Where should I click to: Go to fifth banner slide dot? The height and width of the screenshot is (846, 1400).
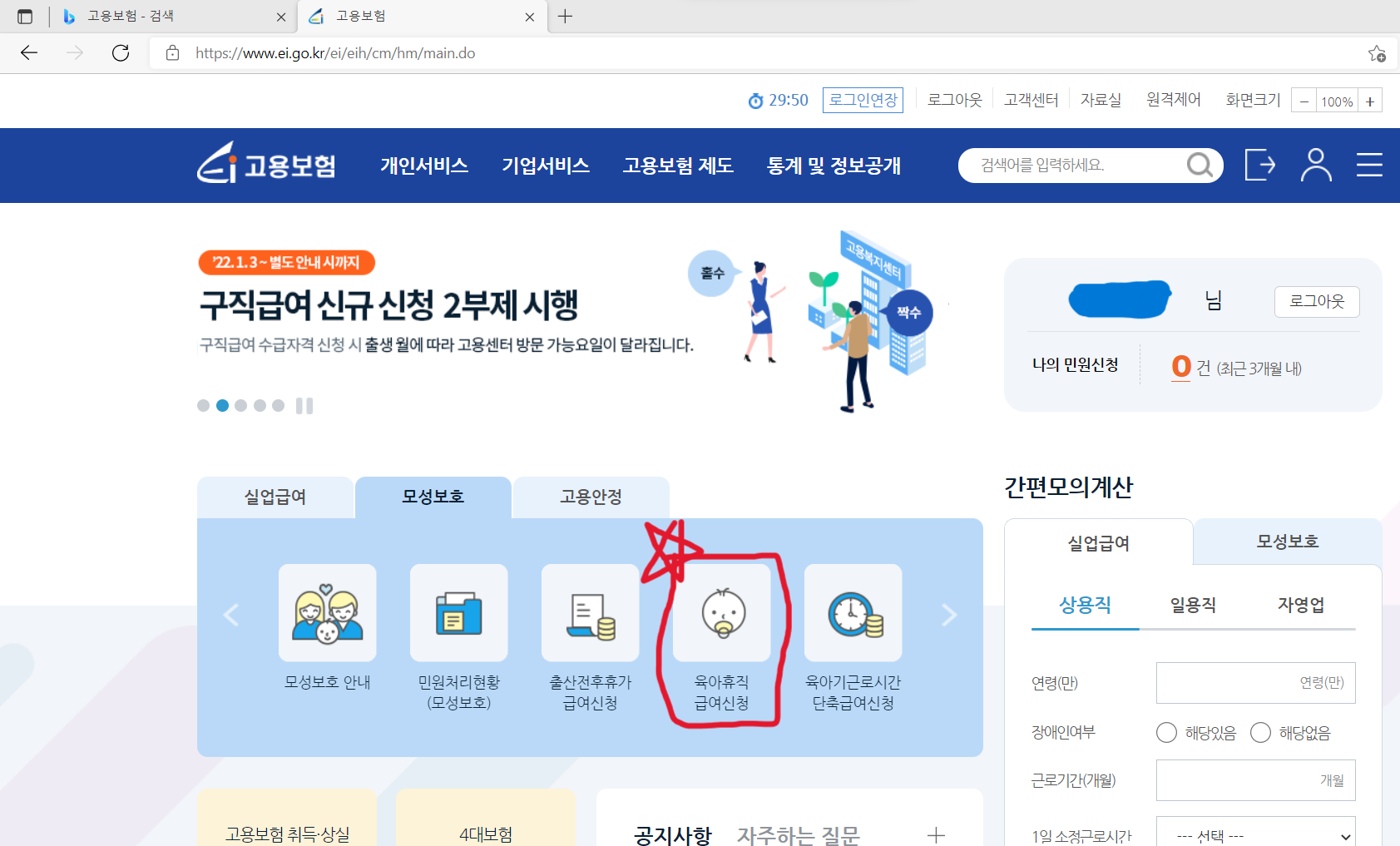point(279,406)
